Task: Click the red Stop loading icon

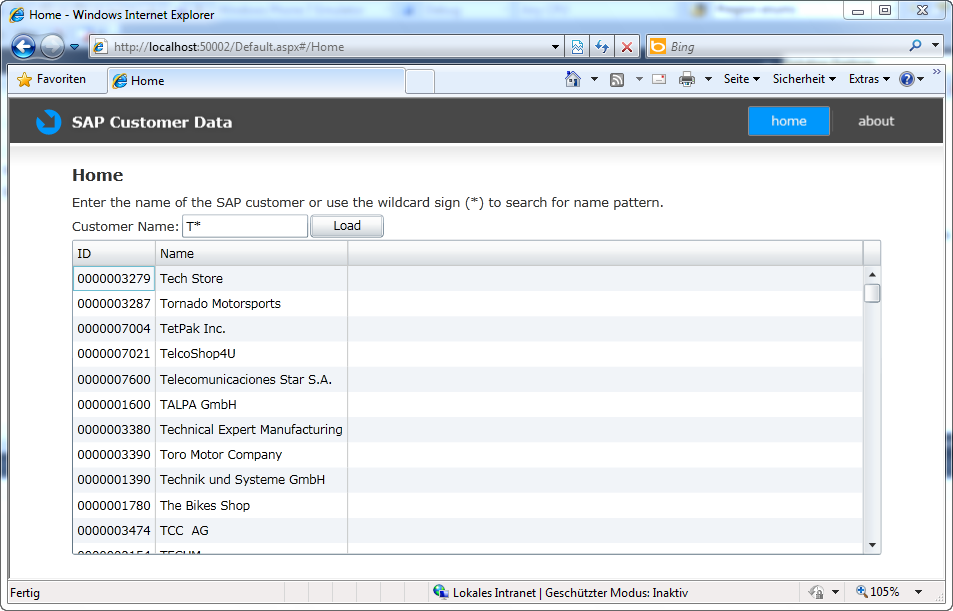Action: click(x=627, y=47)
